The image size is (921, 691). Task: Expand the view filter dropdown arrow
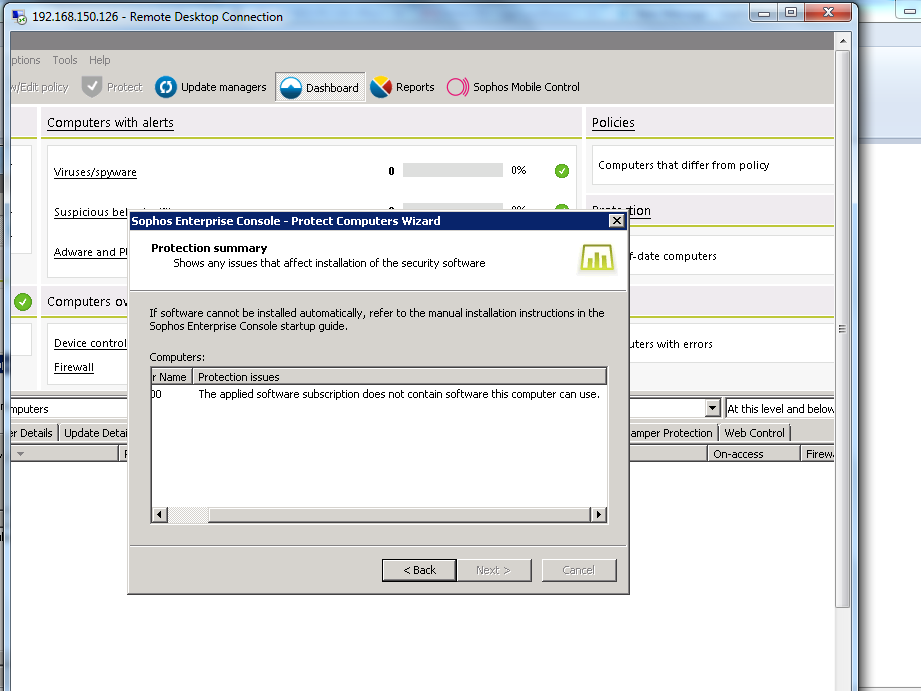[712, 408]
